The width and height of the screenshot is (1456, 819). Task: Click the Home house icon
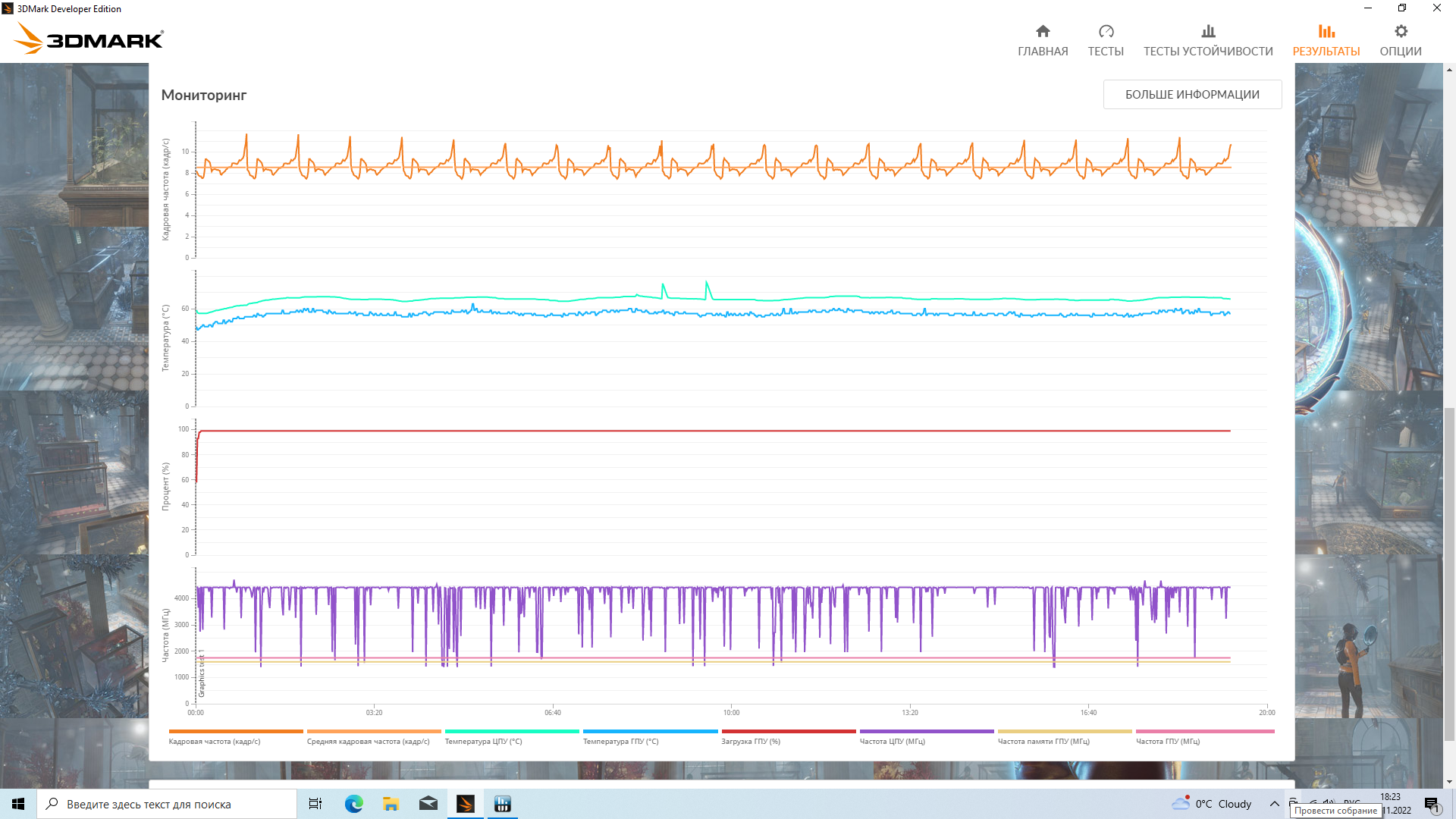click(1043, 31)
